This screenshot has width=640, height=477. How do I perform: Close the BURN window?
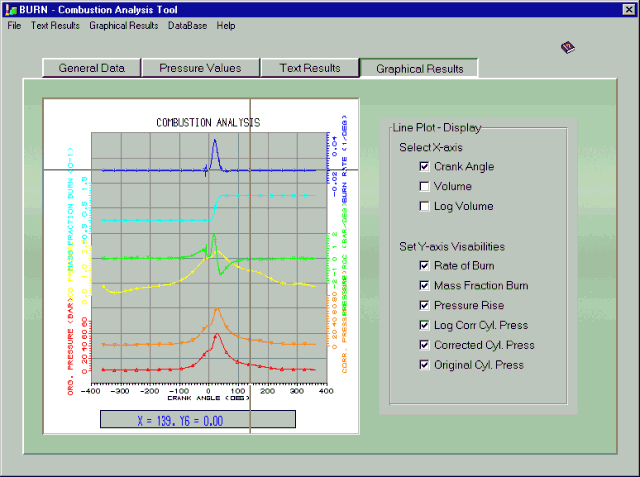coord(629,9)
